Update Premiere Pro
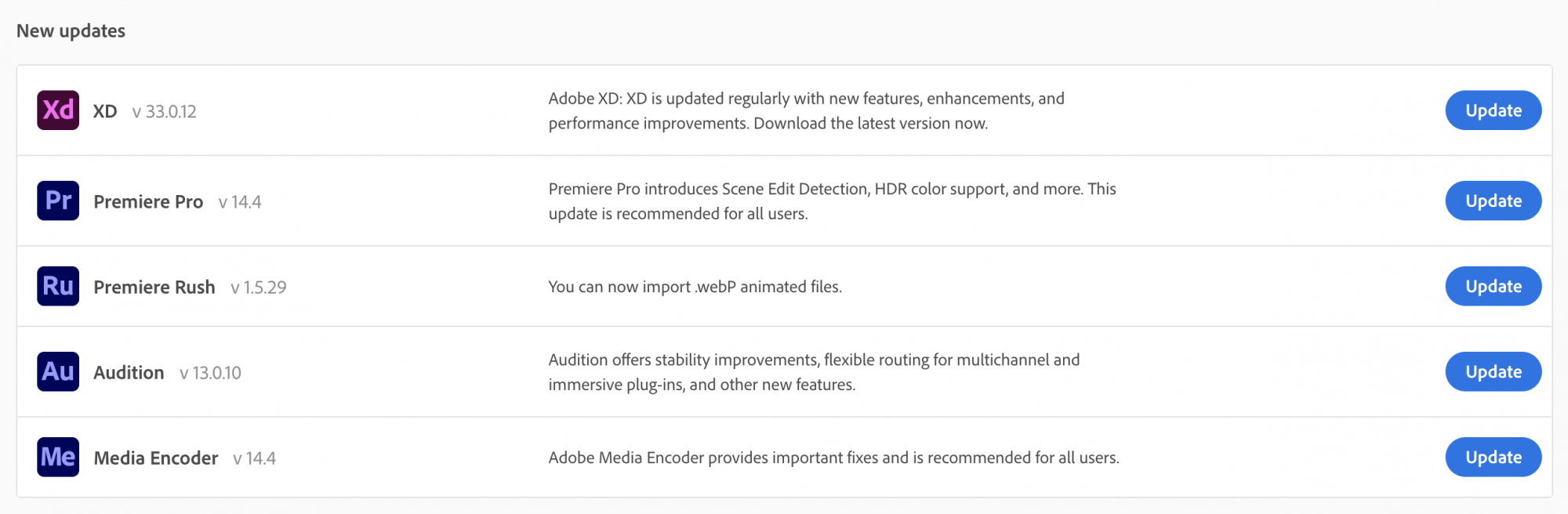This screenshot has width=1568, height=514. pyautogui.click(x=1493, y=201)
